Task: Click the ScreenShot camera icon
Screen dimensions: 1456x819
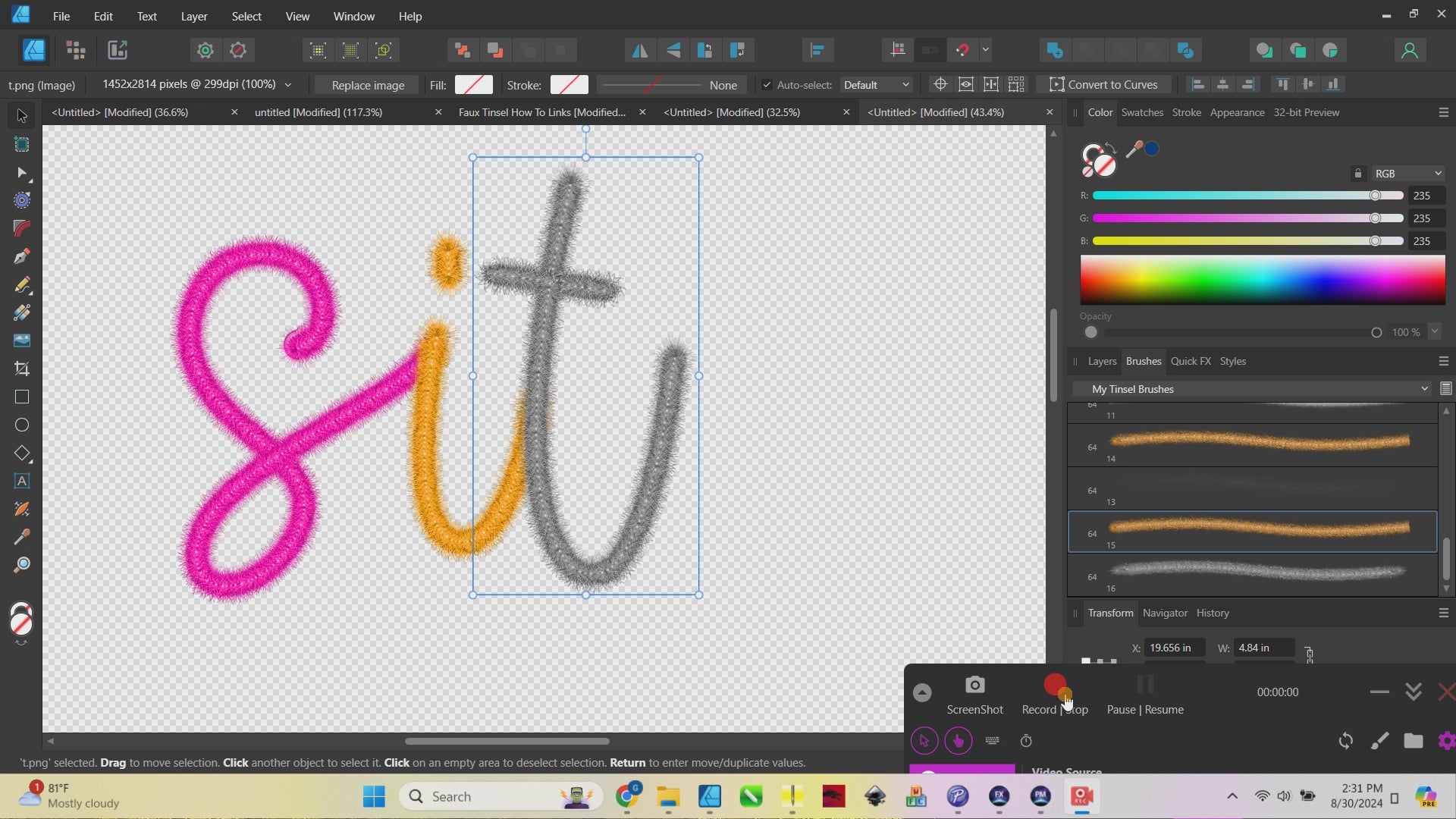Action: 974,686
